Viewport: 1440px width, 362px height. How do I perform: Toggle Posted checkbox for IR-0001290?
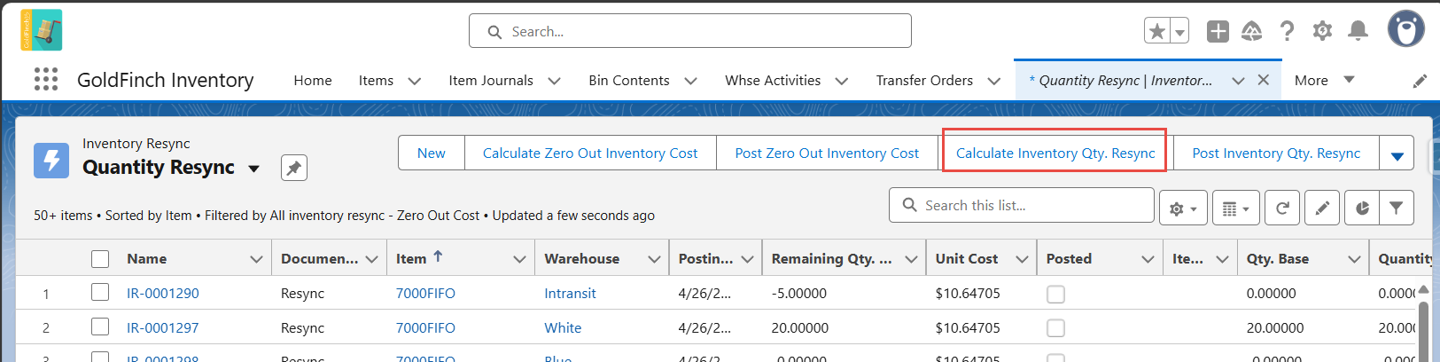(x=1056, y=294)
